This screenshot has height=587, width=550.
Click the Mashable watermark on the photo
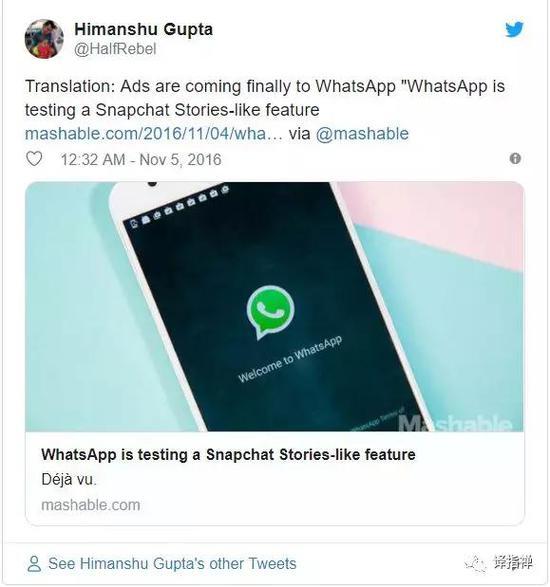coord(455,423)
